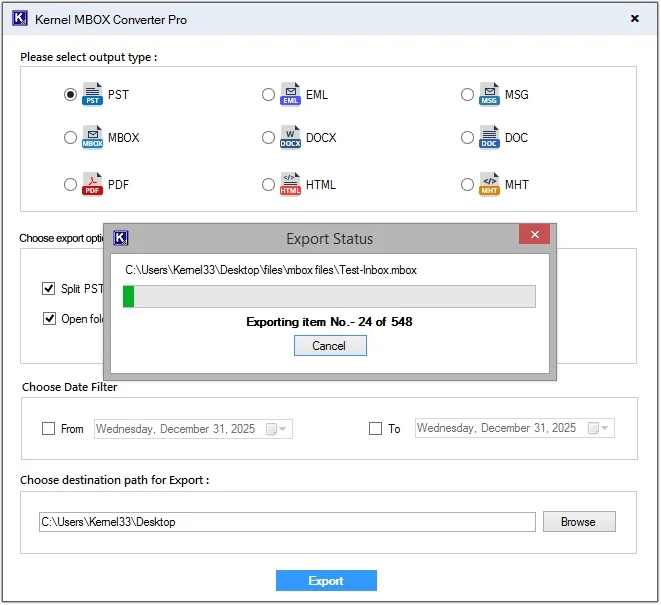
Task: Select the EML radio button
Action: (268, 94)
